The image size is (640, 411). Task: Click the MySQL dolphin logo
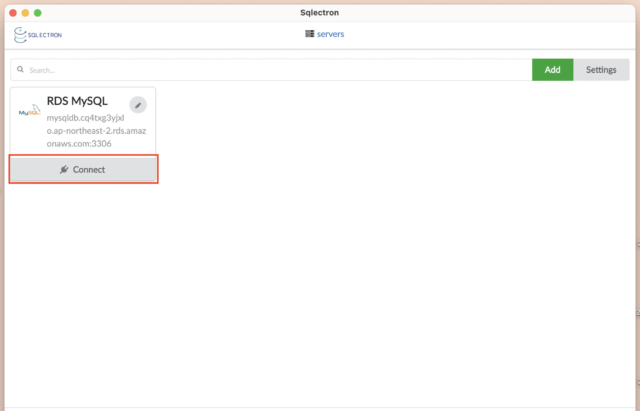coord(29,110)
